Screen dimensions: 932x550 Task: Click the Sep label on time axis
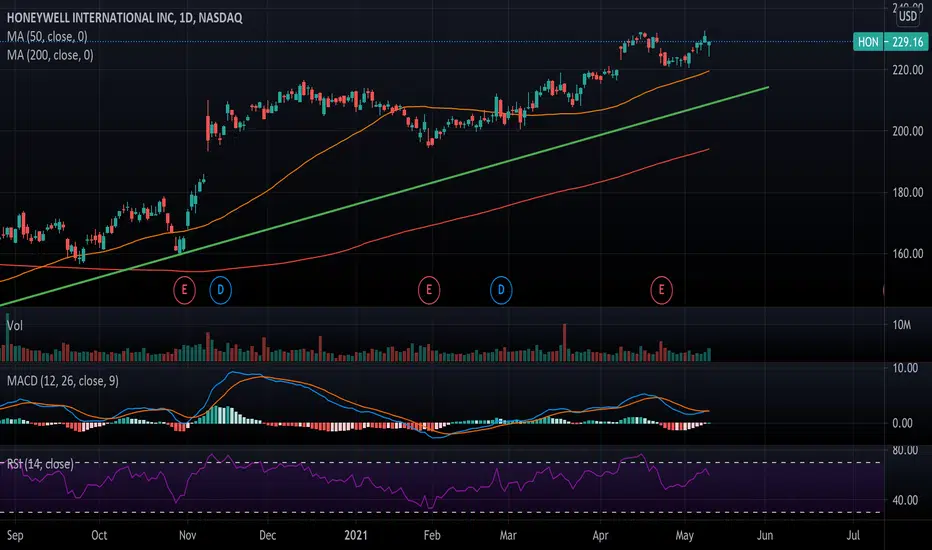pyautogui.click(x=15, y=535)
